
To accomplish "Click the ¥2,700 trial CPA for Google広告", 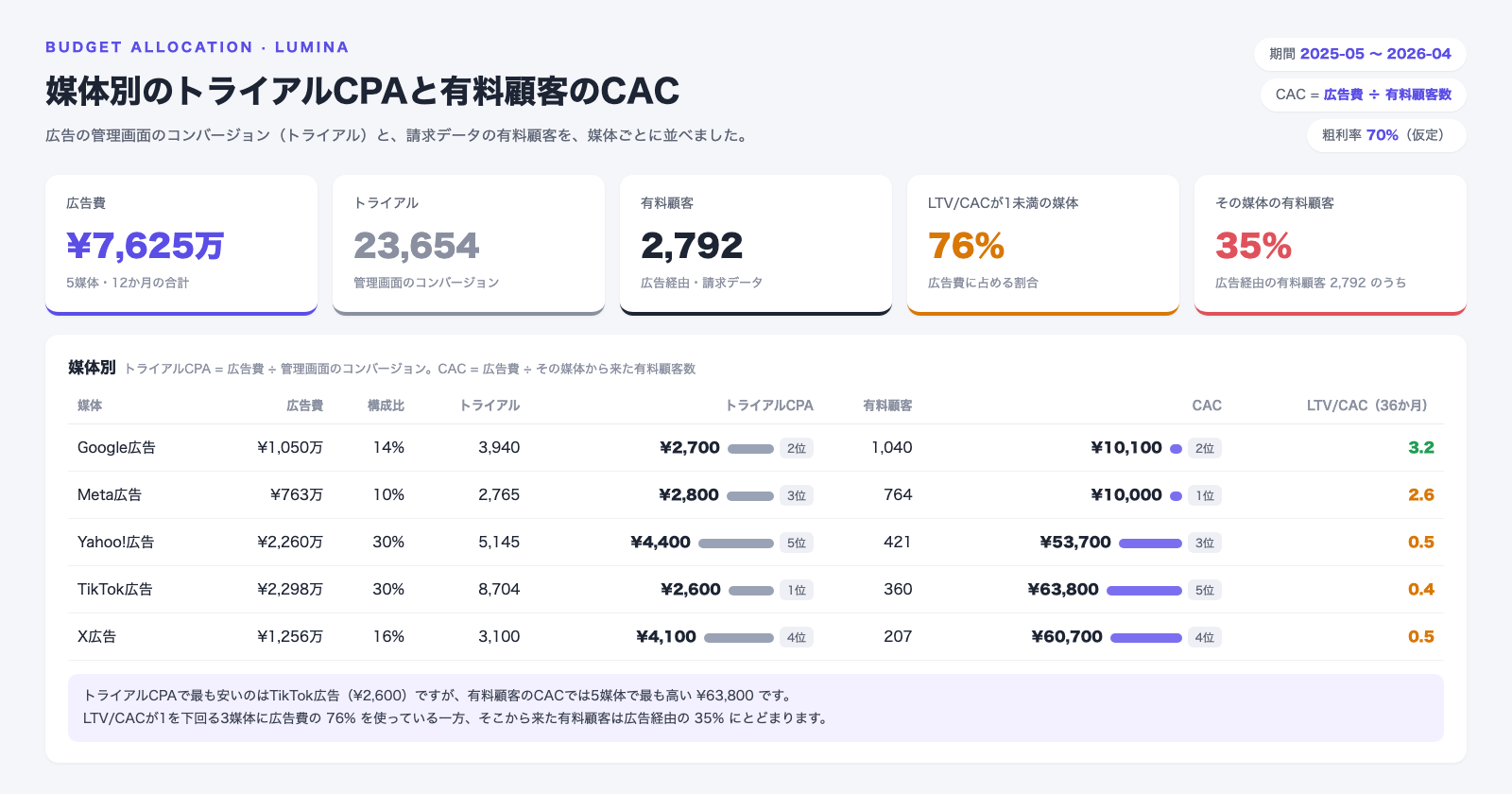I will click(x=690, y=448).
